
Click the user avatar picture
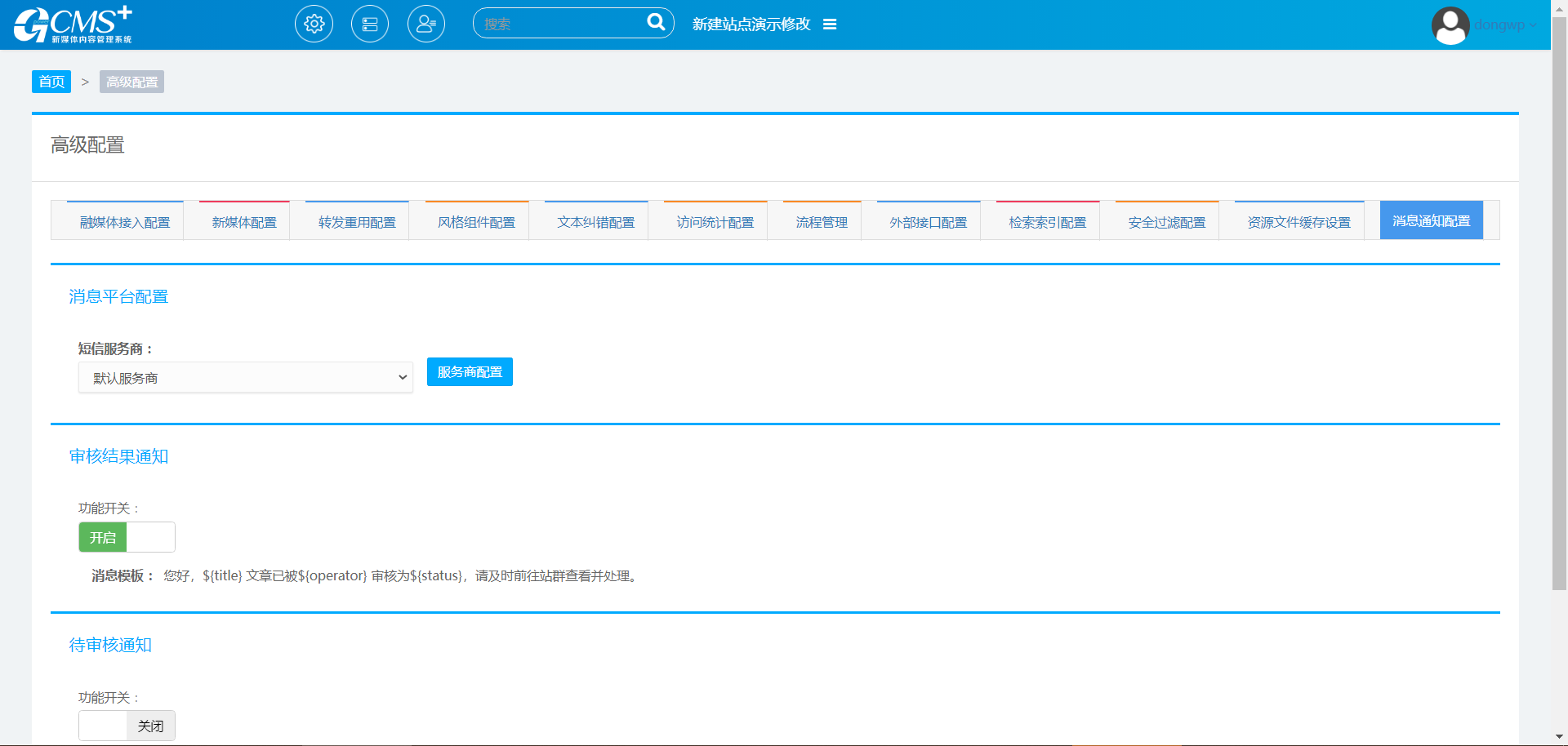pos(1450,25)
